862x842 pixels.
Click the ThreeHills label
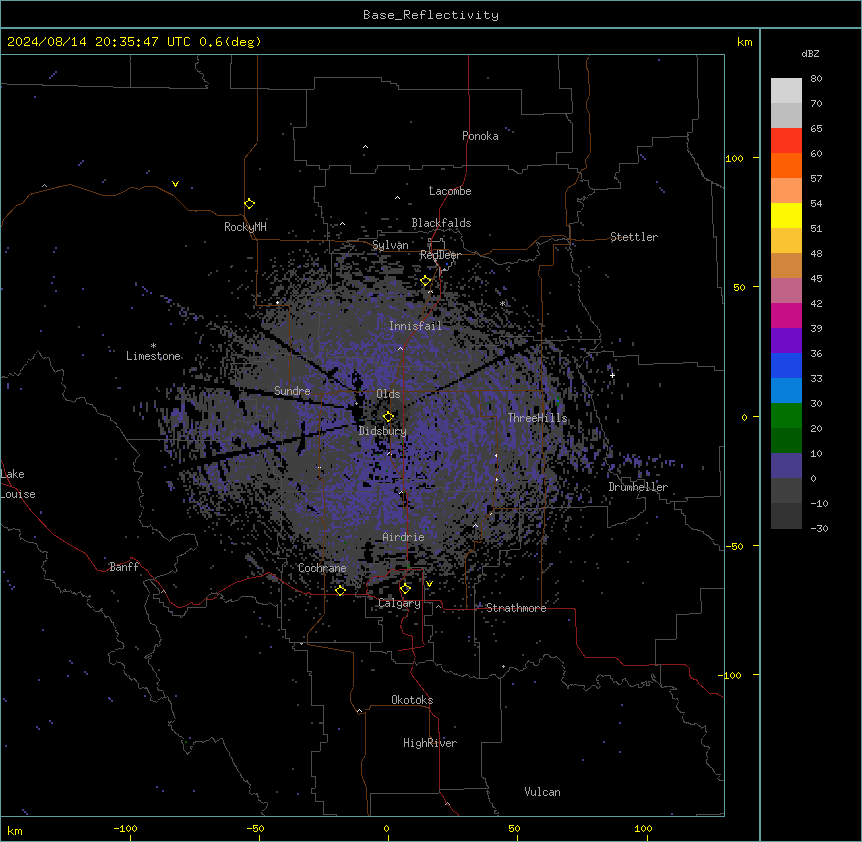[x=537, y=418]
